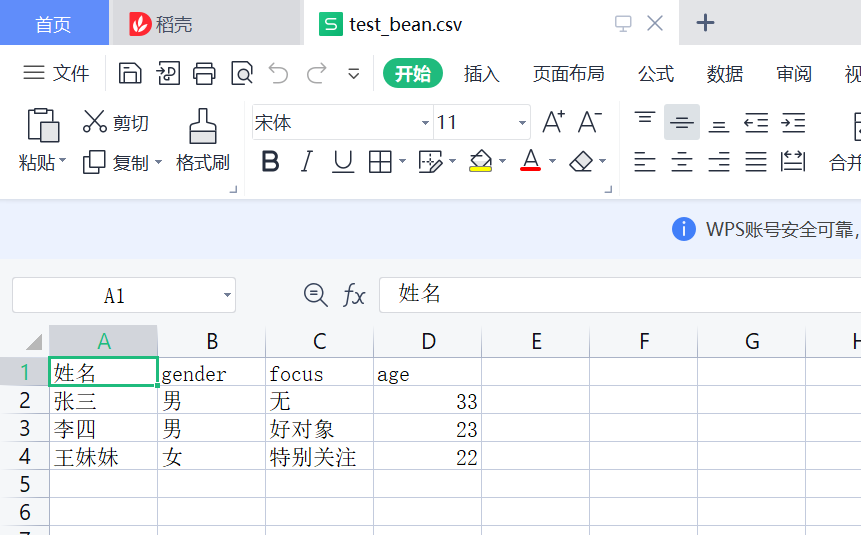
Task: Expand quick access toolbar customization arrow
Action: point(354,74)
